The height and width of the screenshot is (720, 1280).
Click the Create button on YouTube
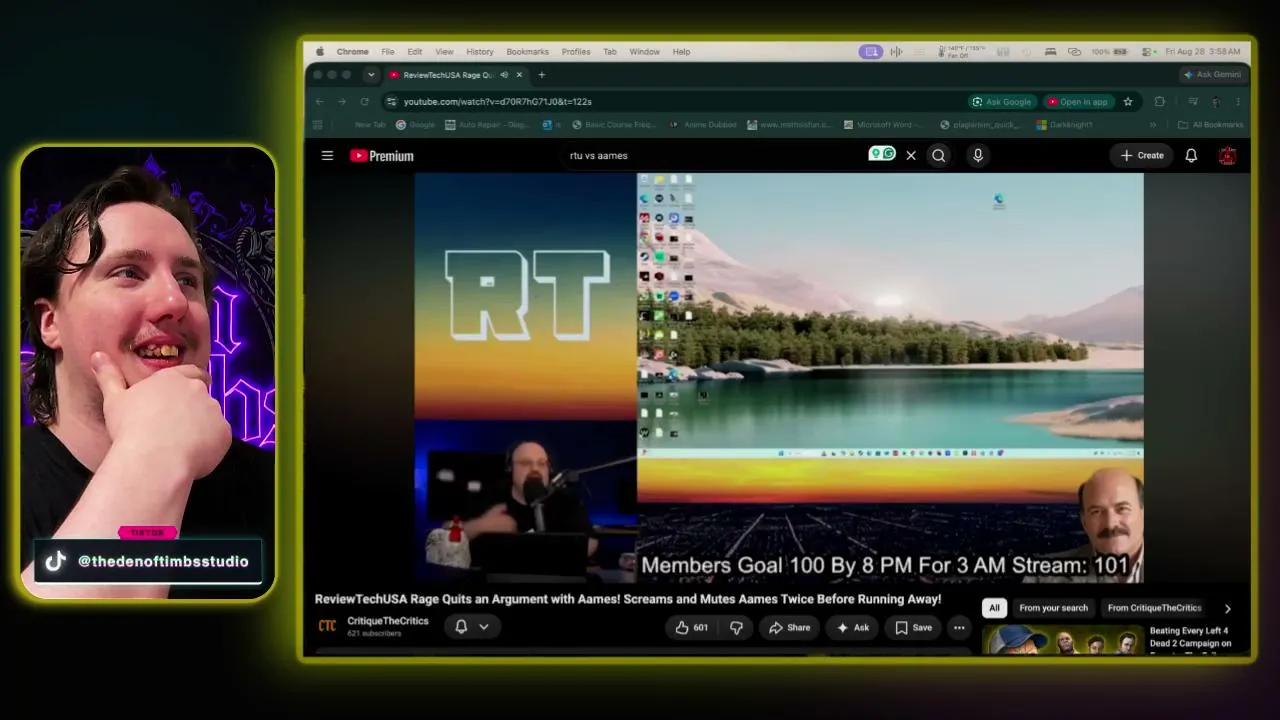coord(1142,155)
